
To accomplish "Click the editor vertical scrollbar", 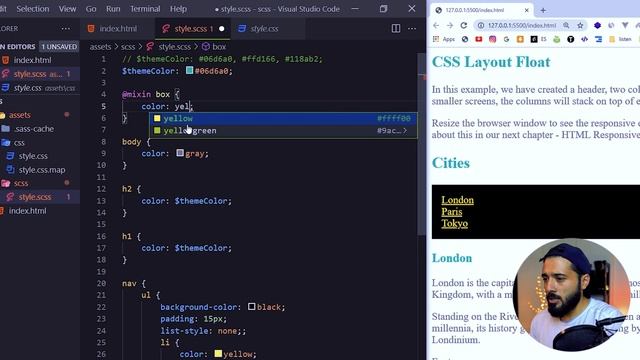I will [422, 143].
